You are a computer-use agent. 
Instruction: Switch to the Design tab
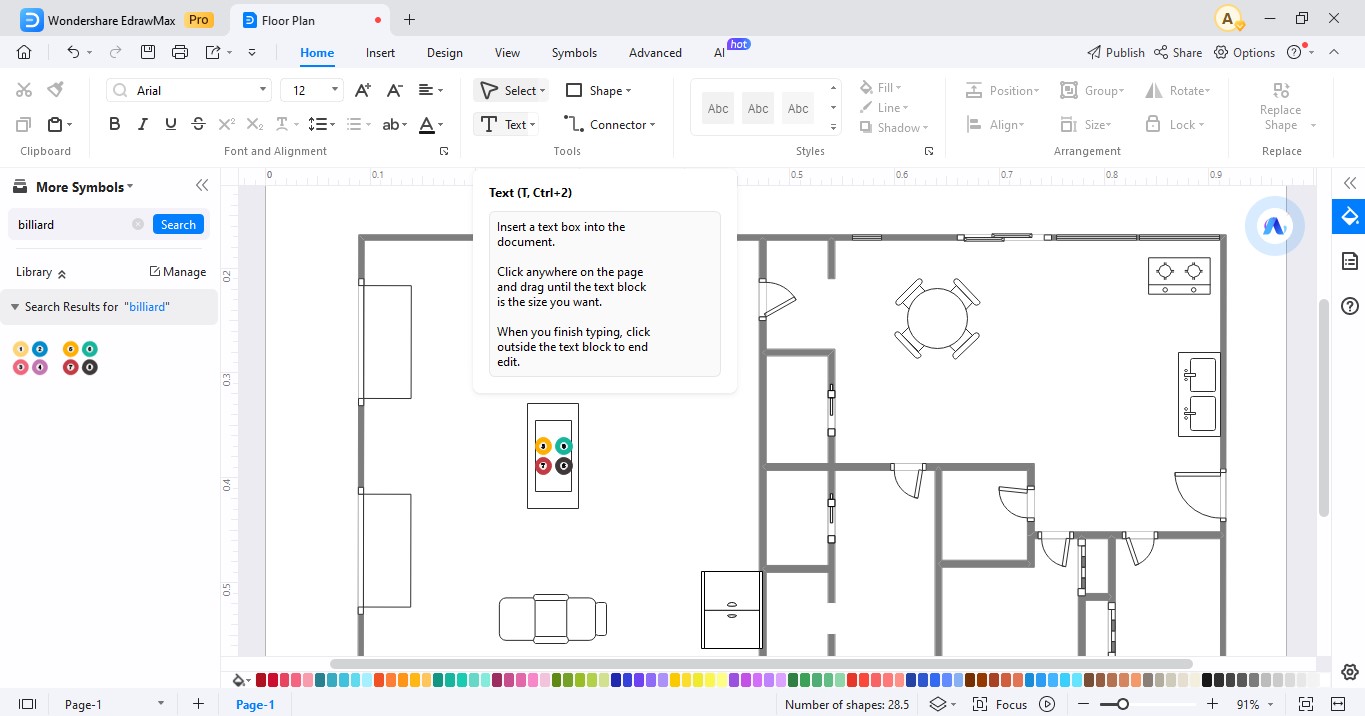(x=444, y=53)
